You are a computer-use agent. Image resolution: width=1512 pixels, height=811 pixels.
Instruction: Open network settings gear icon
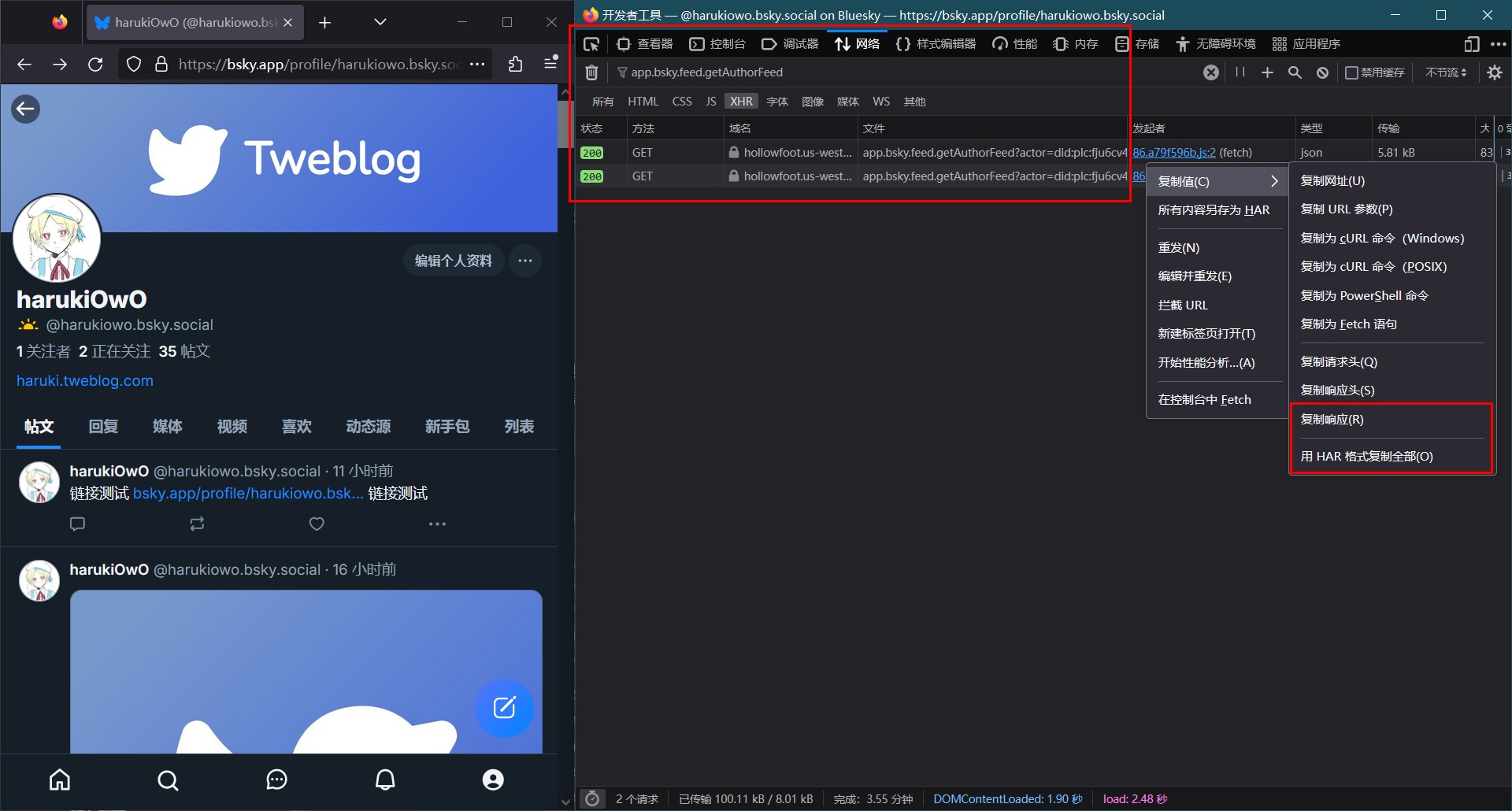pos(1494,72)
